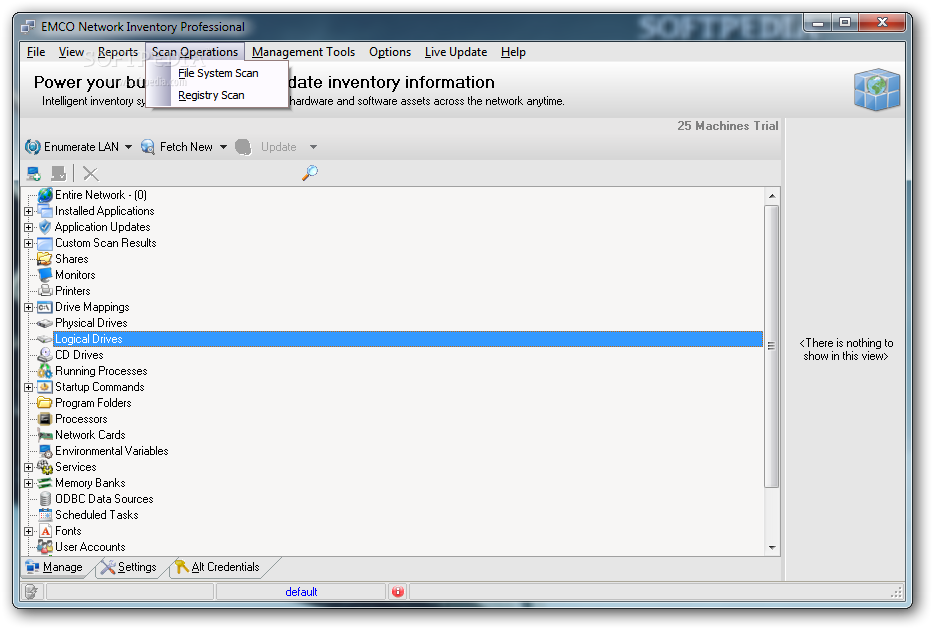Click the 3D cube globe logo
Viewport: 933px width, 629px height.
click(876, 89)
